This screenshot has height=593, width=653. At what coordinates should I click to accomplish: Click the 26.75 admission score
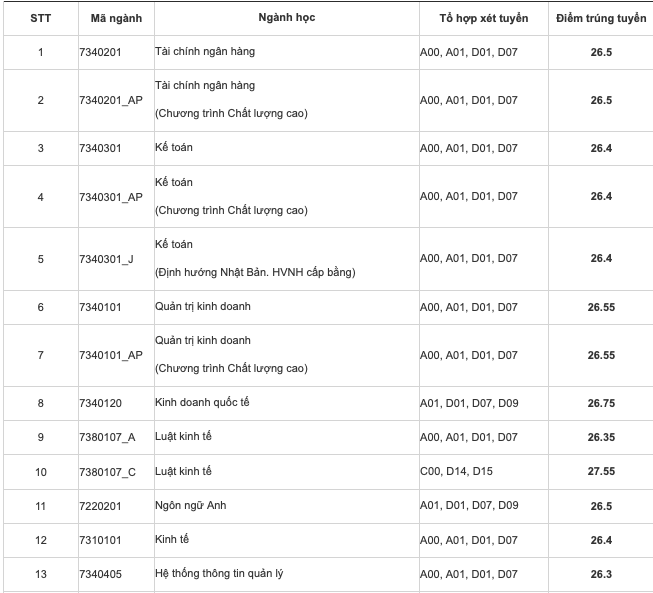tap(600, 403)
